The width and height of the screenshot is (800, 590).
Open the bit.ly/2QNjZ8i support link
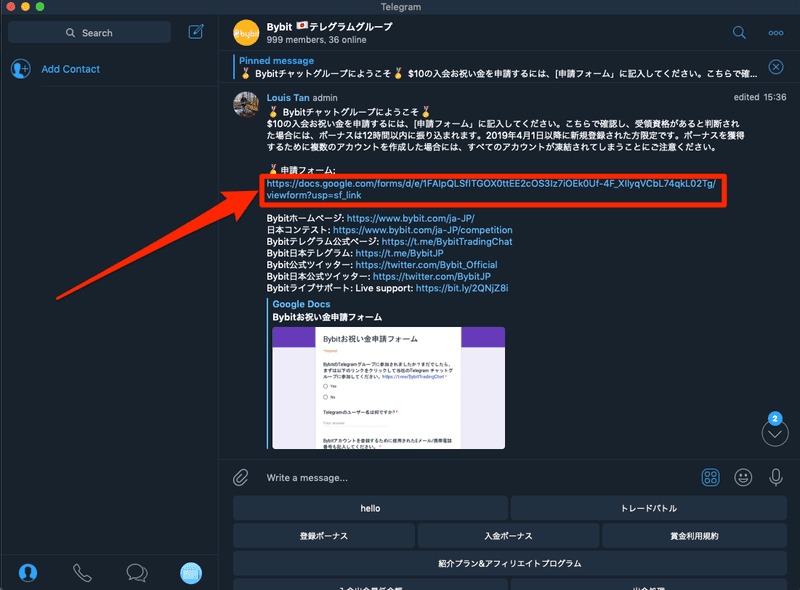click(x=462, y=288)
